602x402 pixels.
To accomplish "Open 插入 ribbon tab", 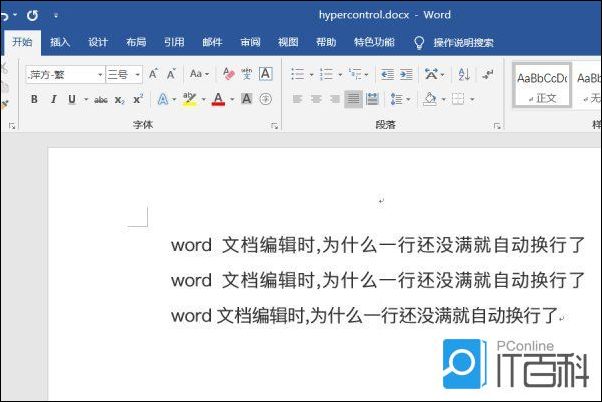I will click(x=60, y=42).
